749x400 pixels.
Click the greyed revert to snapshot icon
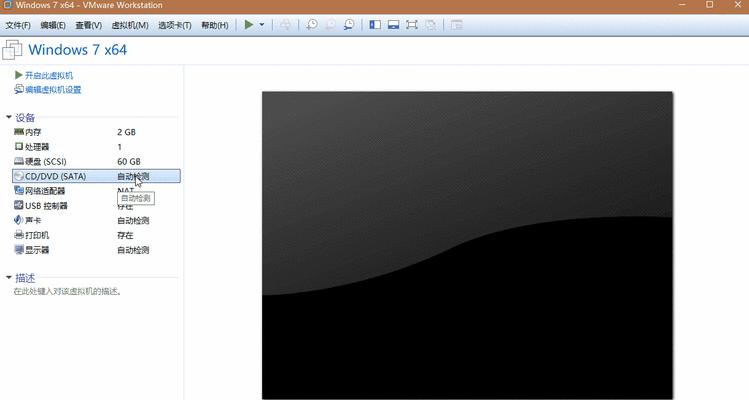click(x=331, y=24)
